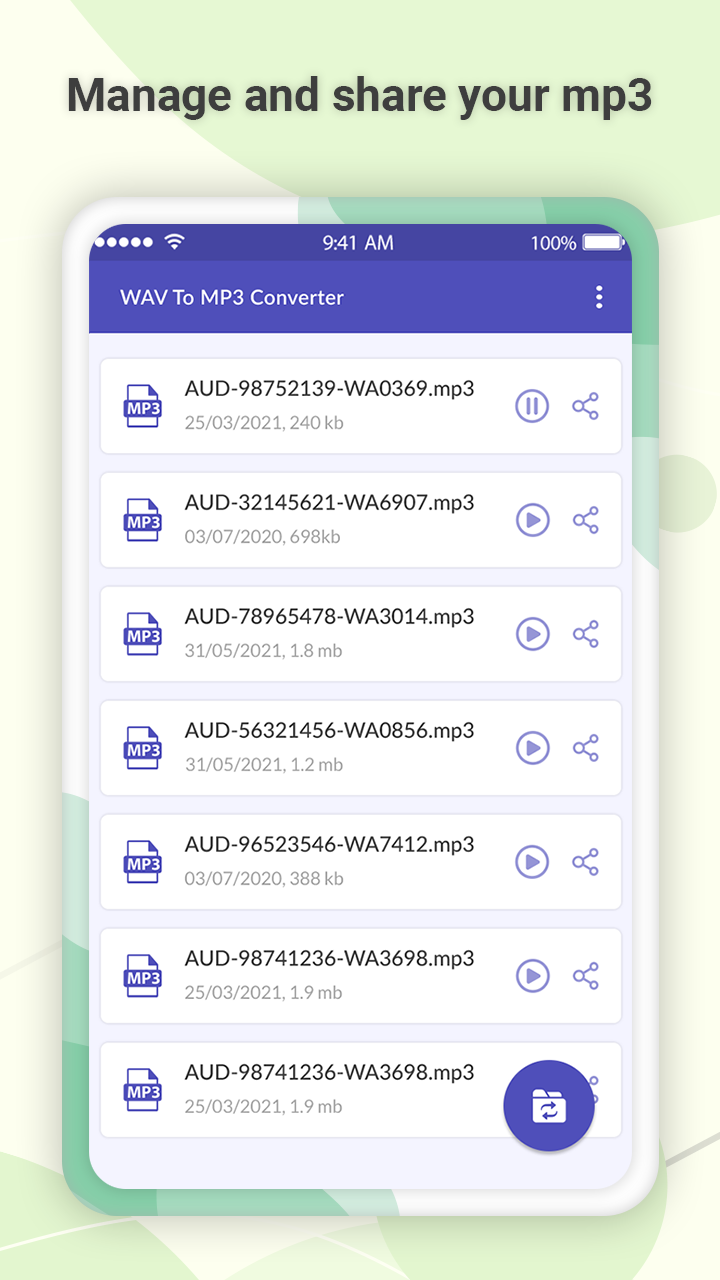
Task: Click MP3 file icon for AUD-56321456-WA0856
Action: (143, 748)
